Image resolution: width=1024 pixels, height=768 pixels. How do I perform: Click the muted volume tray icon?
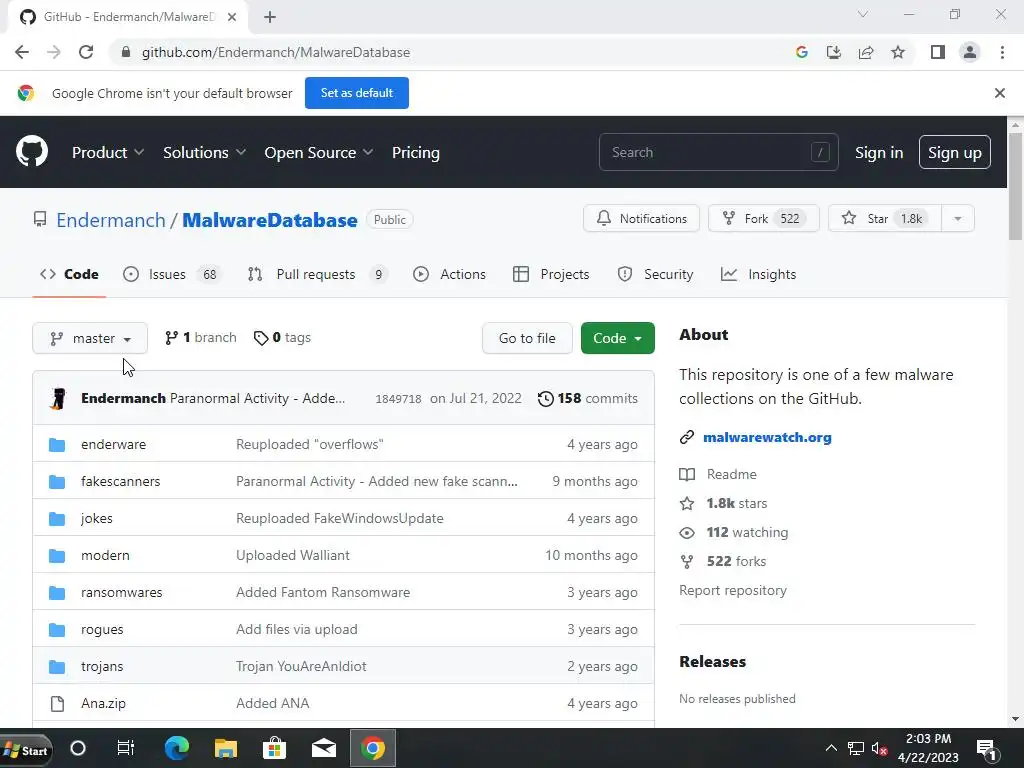879,748
